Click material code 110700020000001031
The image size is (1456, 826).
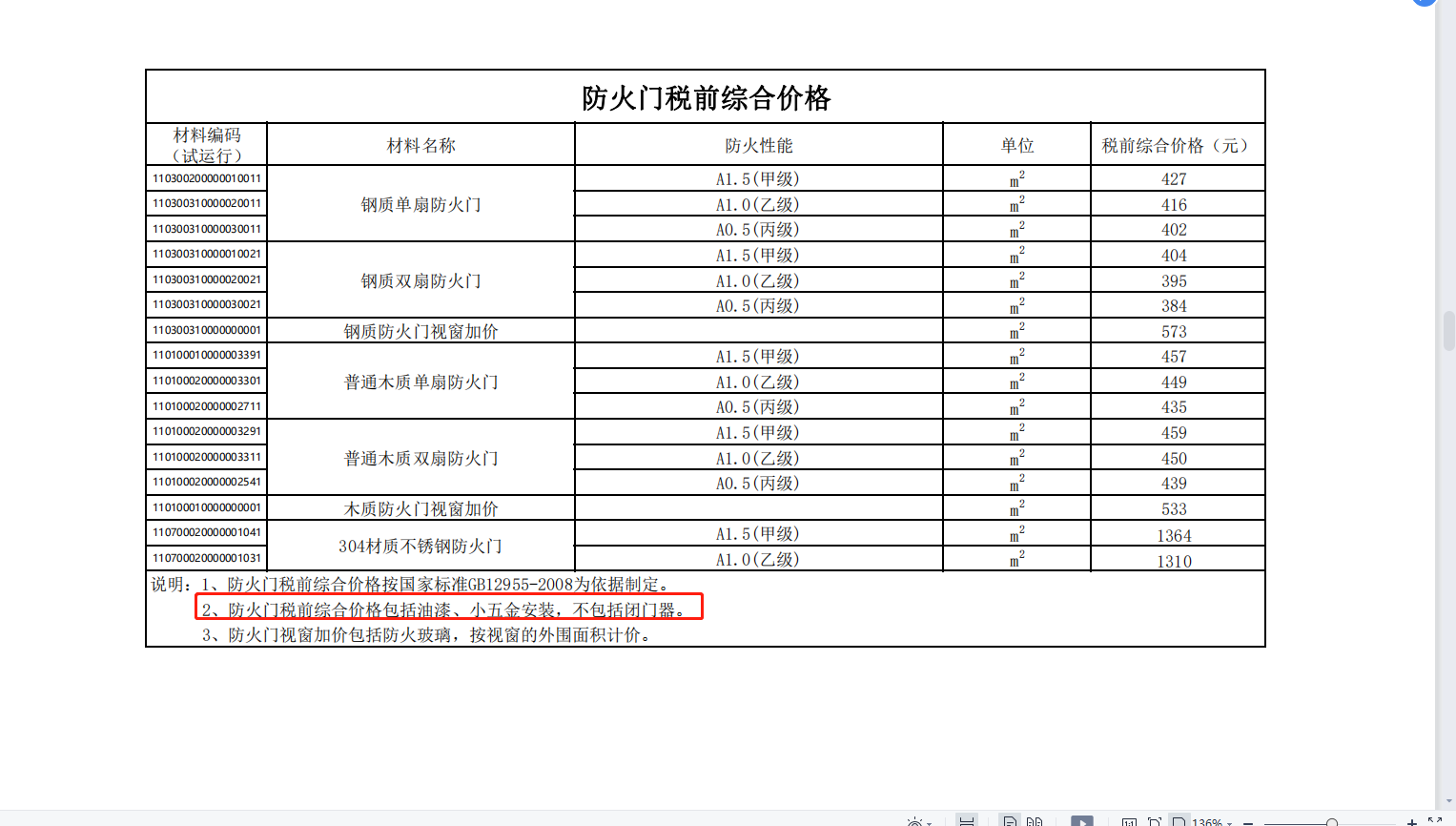tap(207, 558)
